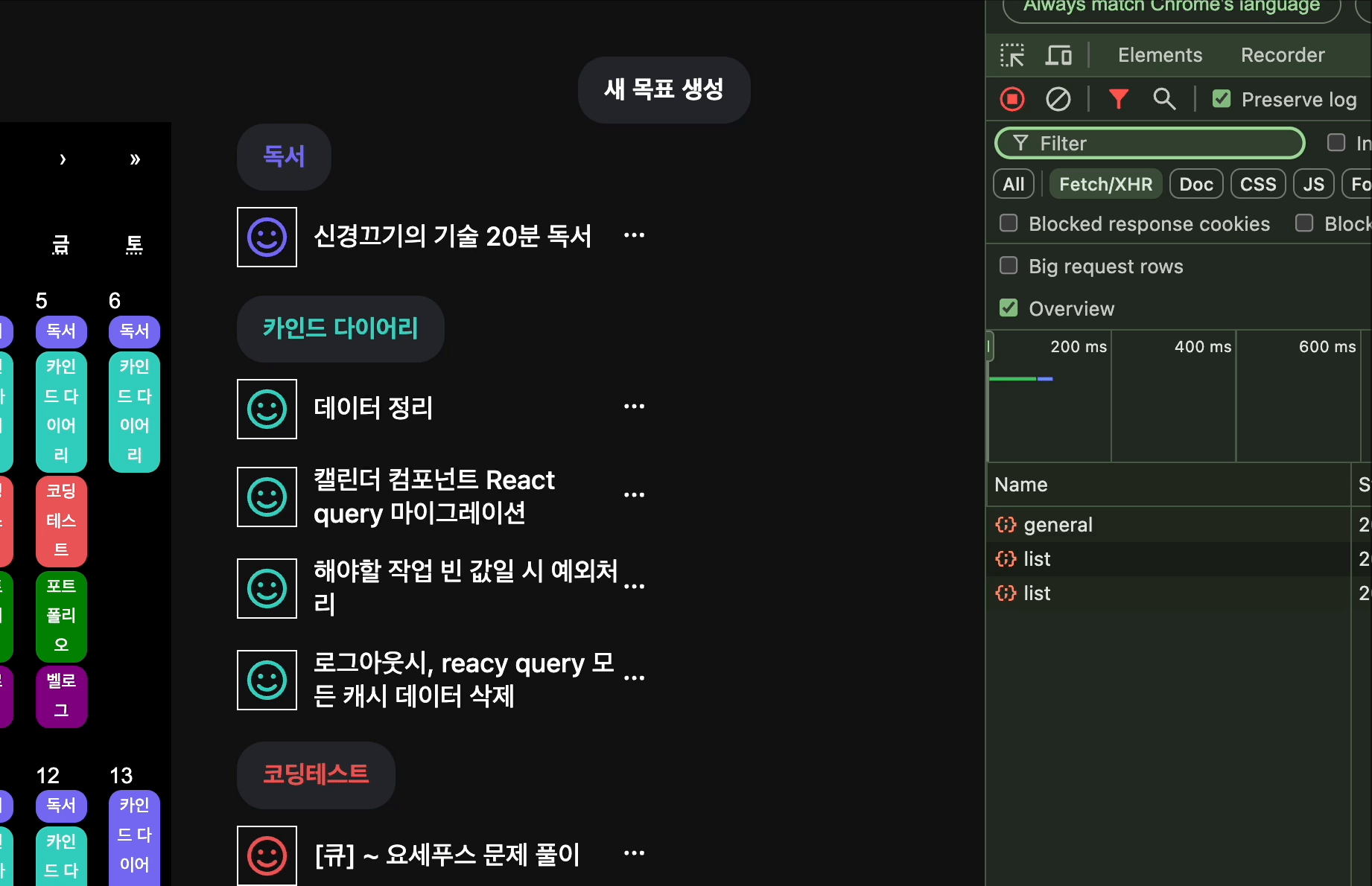Click the 새 목표 생성 button
This screenshot has width=1372, height=886.
[664, 90]
